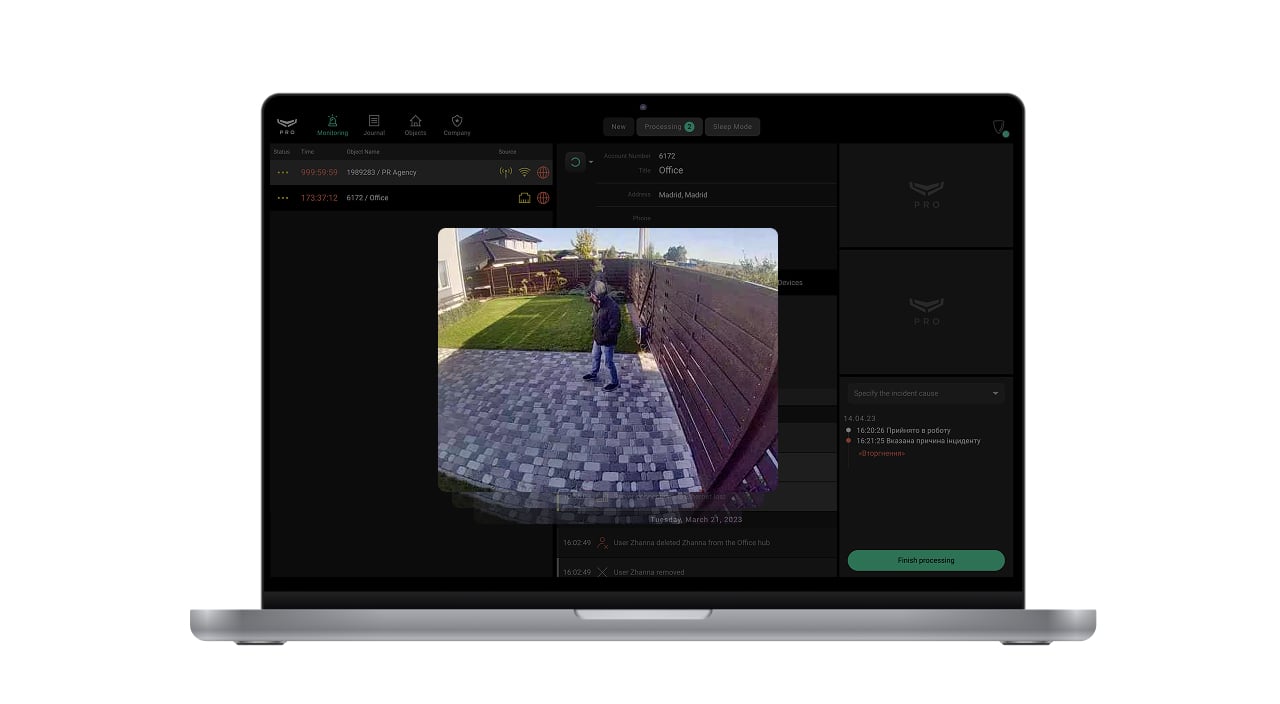The width and height of the screenshot is (1280, 704).
Task: Click the Finish processing button
Action: tap(926, 560)
